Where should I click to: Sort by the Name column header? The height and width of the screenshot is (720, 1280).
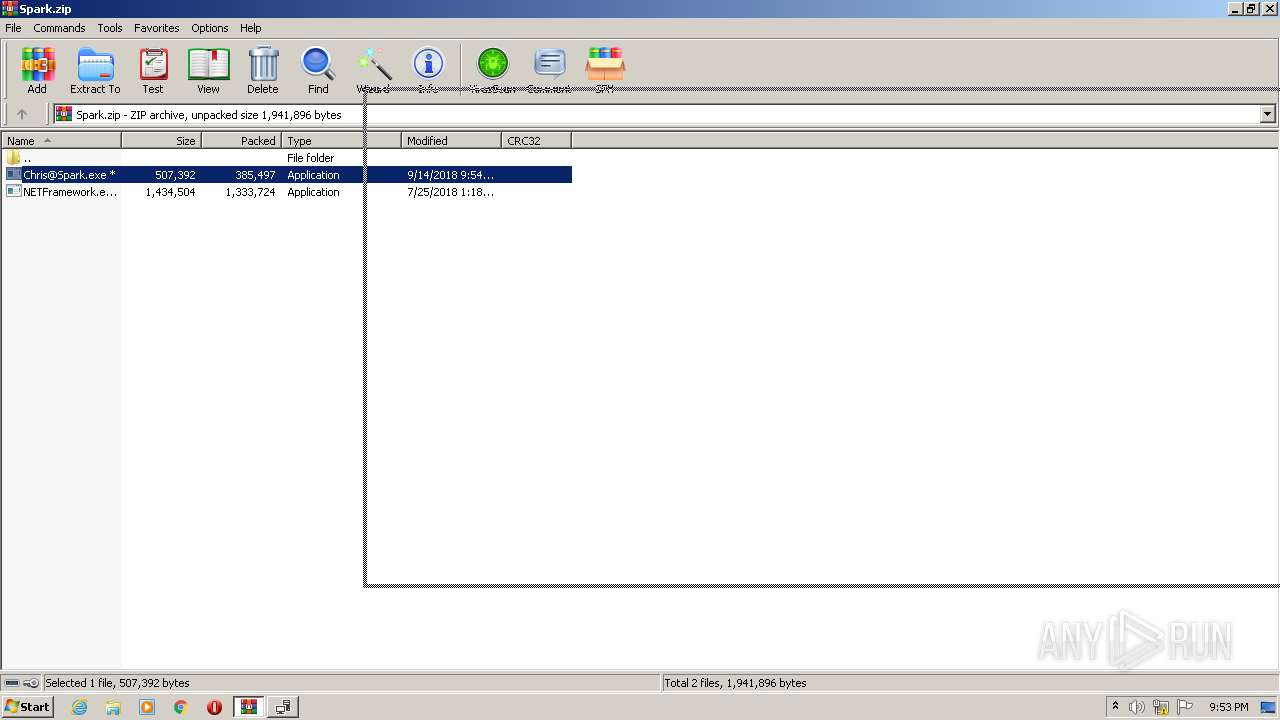pyautogui.click(x=61, y=141)
